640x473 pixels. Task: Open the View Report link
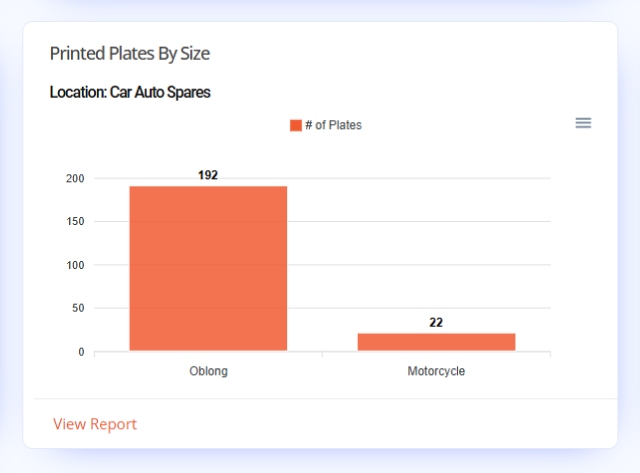pyautogui.click(x=95, y=424)
